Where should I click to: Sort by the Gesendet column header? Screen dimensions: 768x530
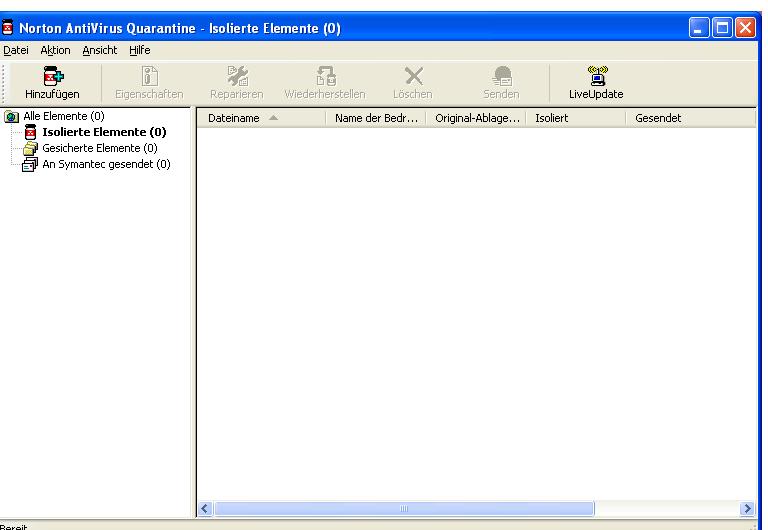691,118
